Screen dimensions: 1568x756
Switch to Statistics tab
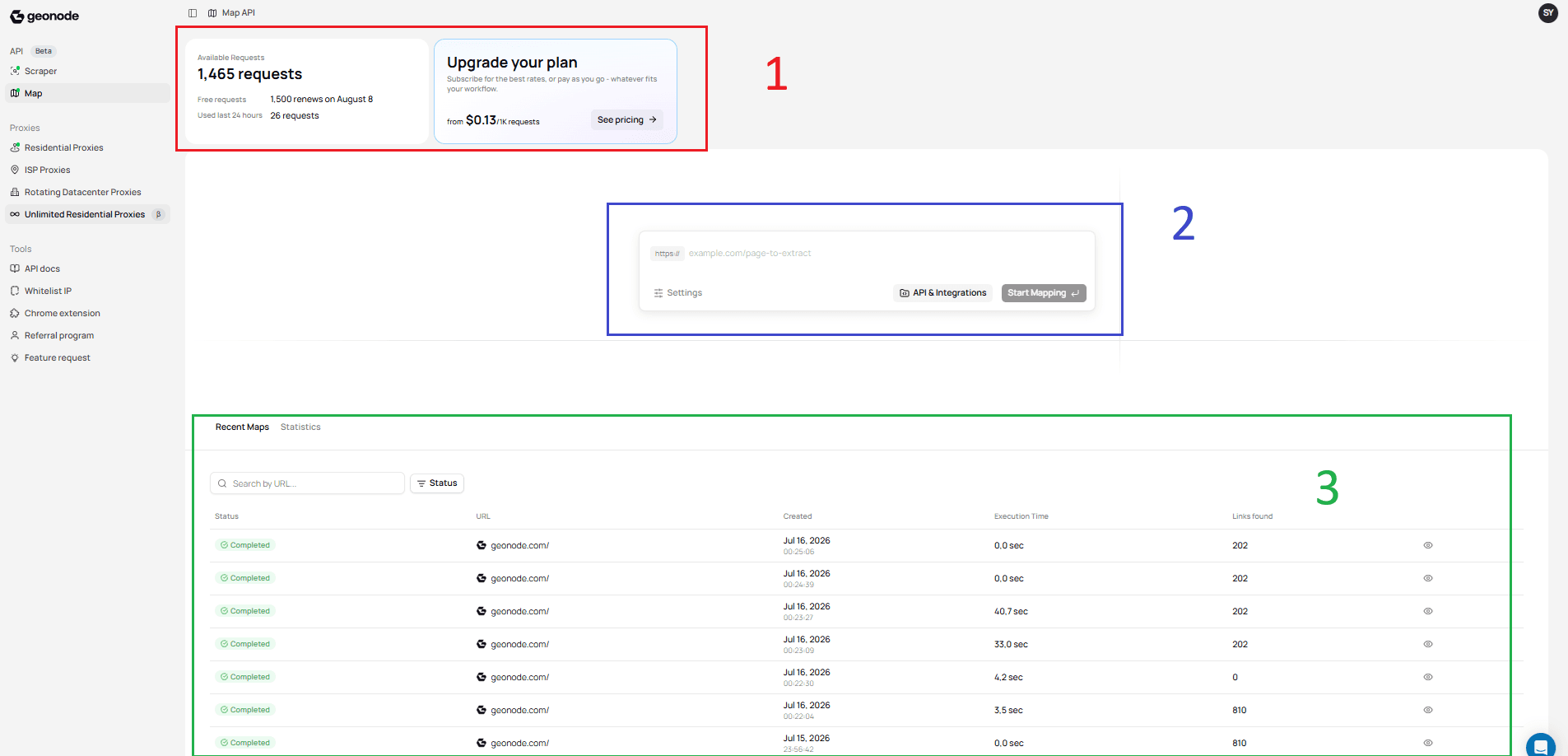[x=300, y=427]
